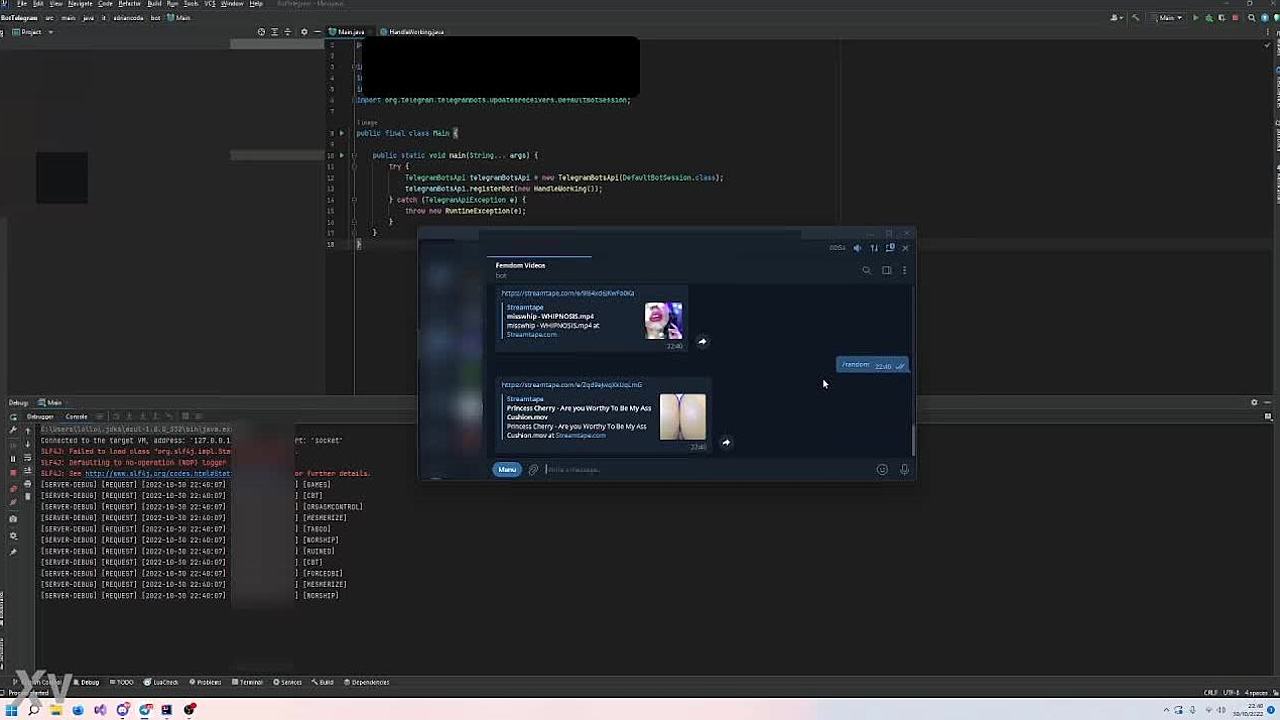Image resolution: width=1280 pixels, height=720 pixels.
Task: Click the voice message microphone icon
Action: pyautogui.click(x=904, y=470)
